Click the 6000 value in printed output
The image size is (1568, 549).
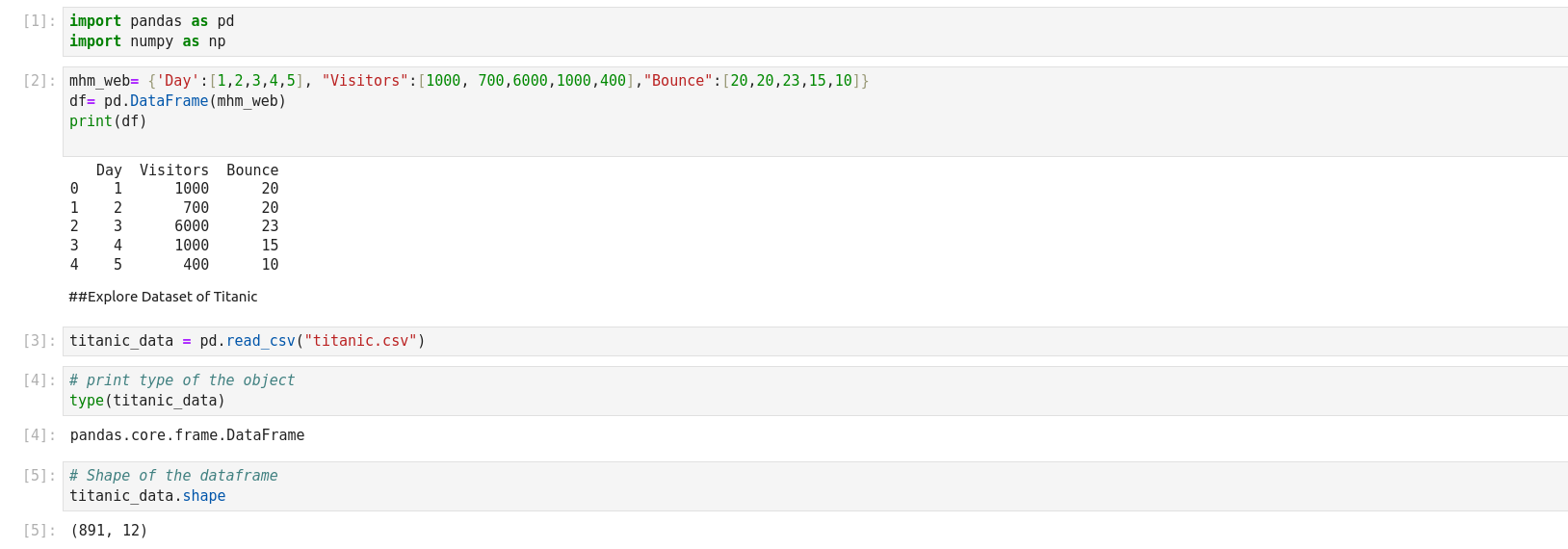tap(191, 226)
